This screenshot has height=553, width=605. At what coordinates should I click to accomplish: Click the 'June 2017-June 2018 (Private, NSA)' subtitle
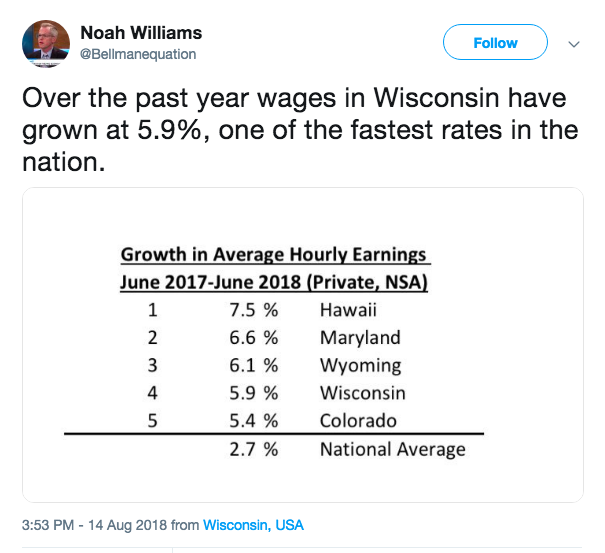(x=274, y=282)
